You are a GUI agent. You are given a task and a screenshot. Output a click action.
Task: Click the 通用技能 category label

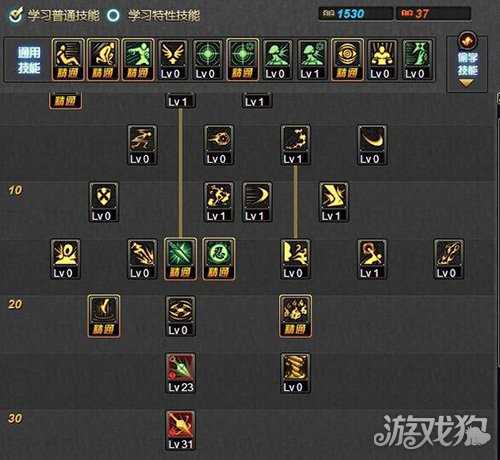[x=29, y=60]
